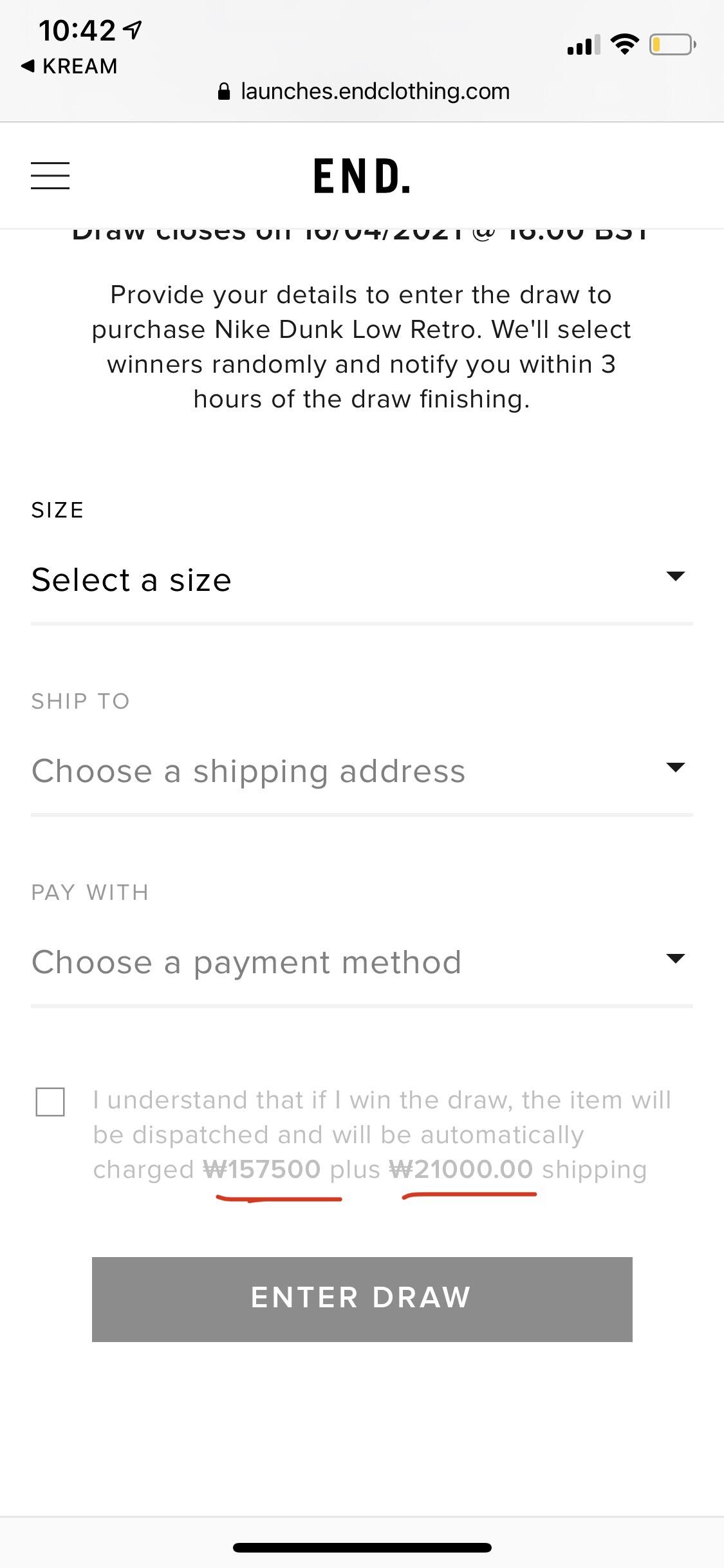Tap the home indicator bar

[x=362, y=1547]
